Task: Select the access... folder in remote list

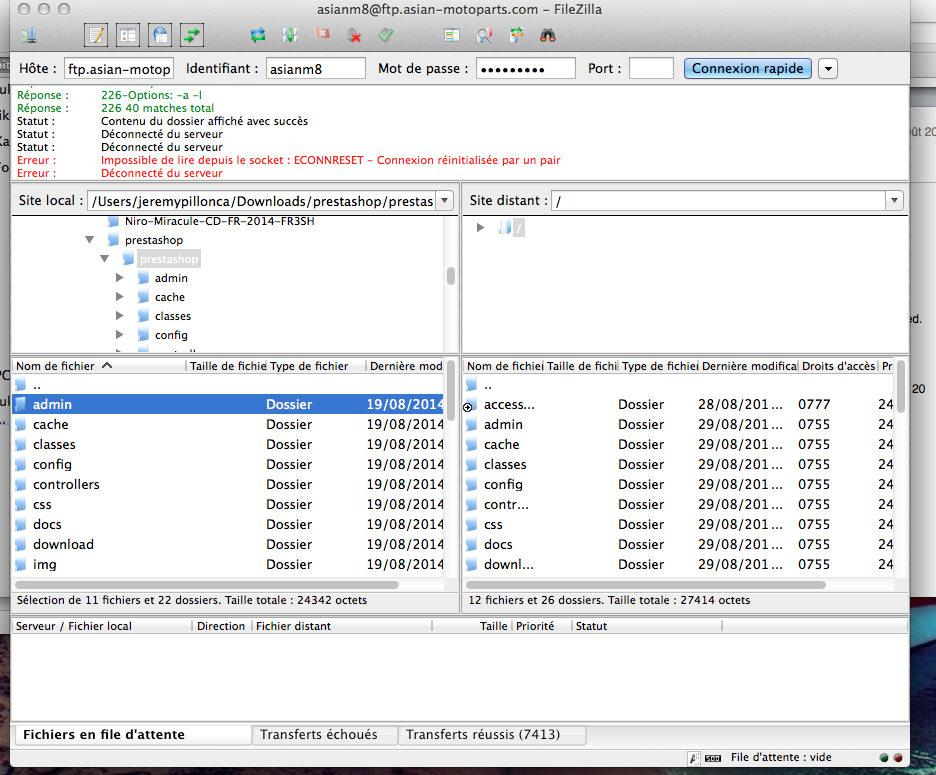Action: coord(679,404)
